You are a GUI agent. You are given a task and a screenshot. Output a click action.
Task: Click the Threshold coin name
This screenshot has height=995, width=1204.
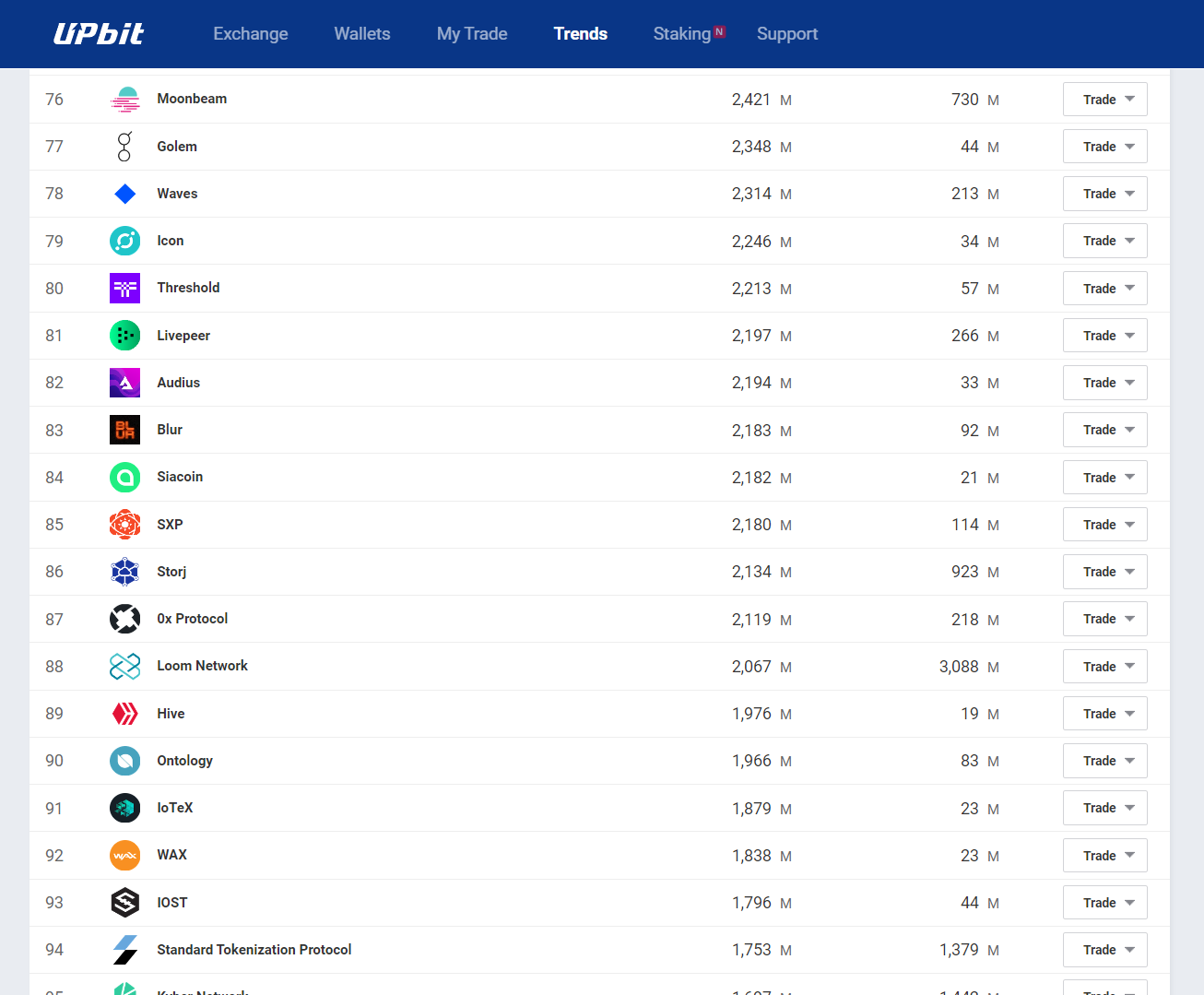188,288
